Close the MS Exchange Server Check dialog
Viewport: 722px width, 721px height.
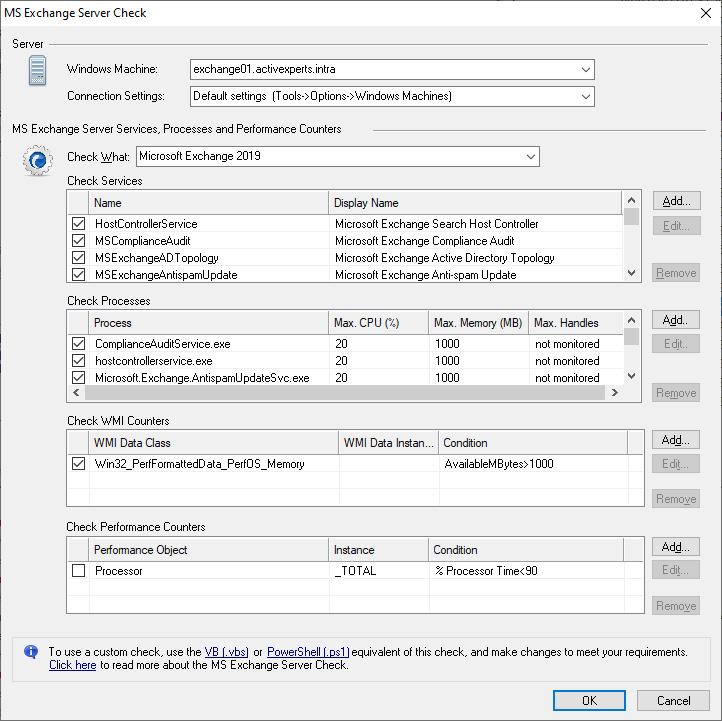[705, 13]
